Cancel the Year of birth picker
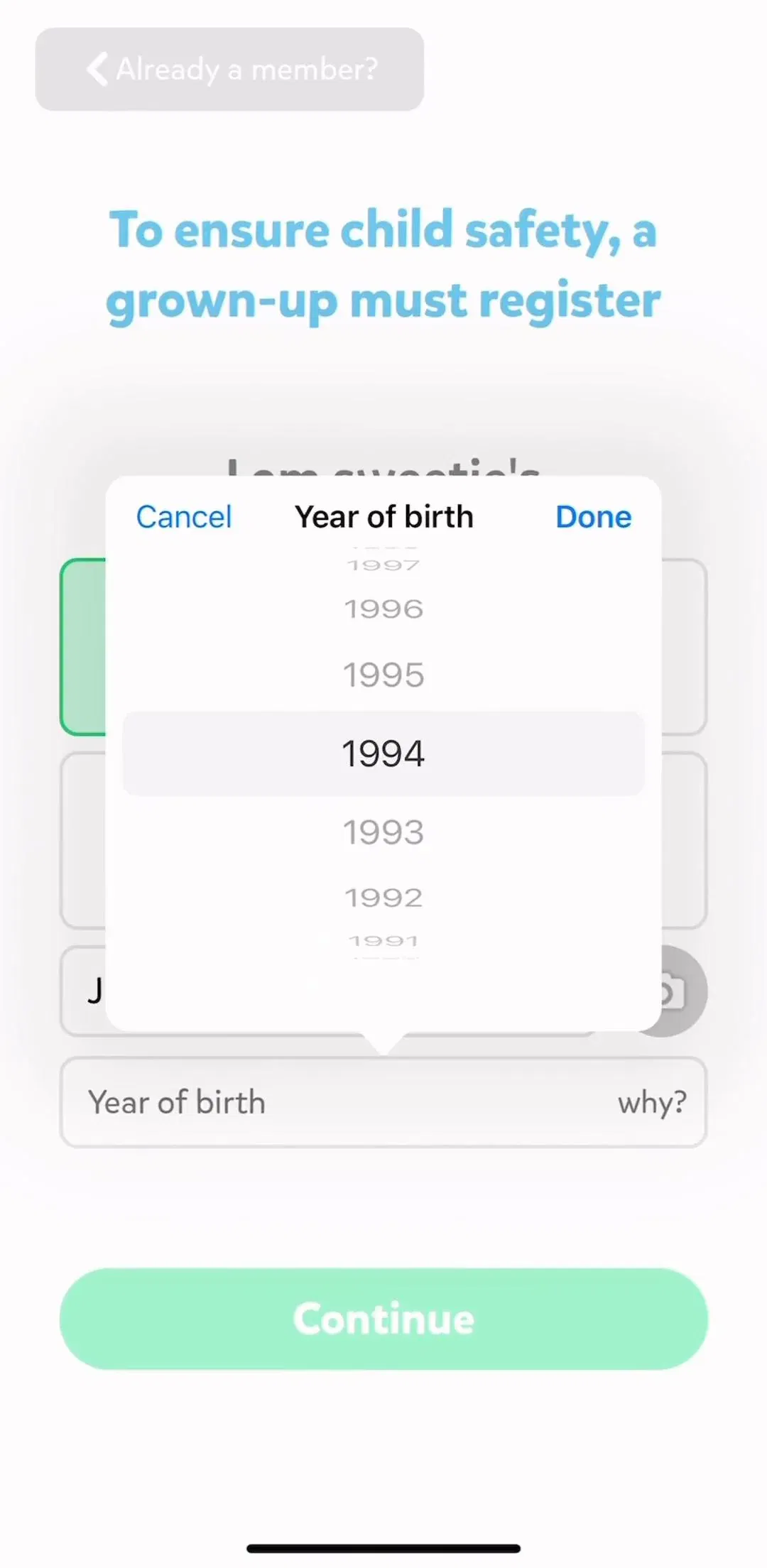767x1568 pixels. coord(184,517)
